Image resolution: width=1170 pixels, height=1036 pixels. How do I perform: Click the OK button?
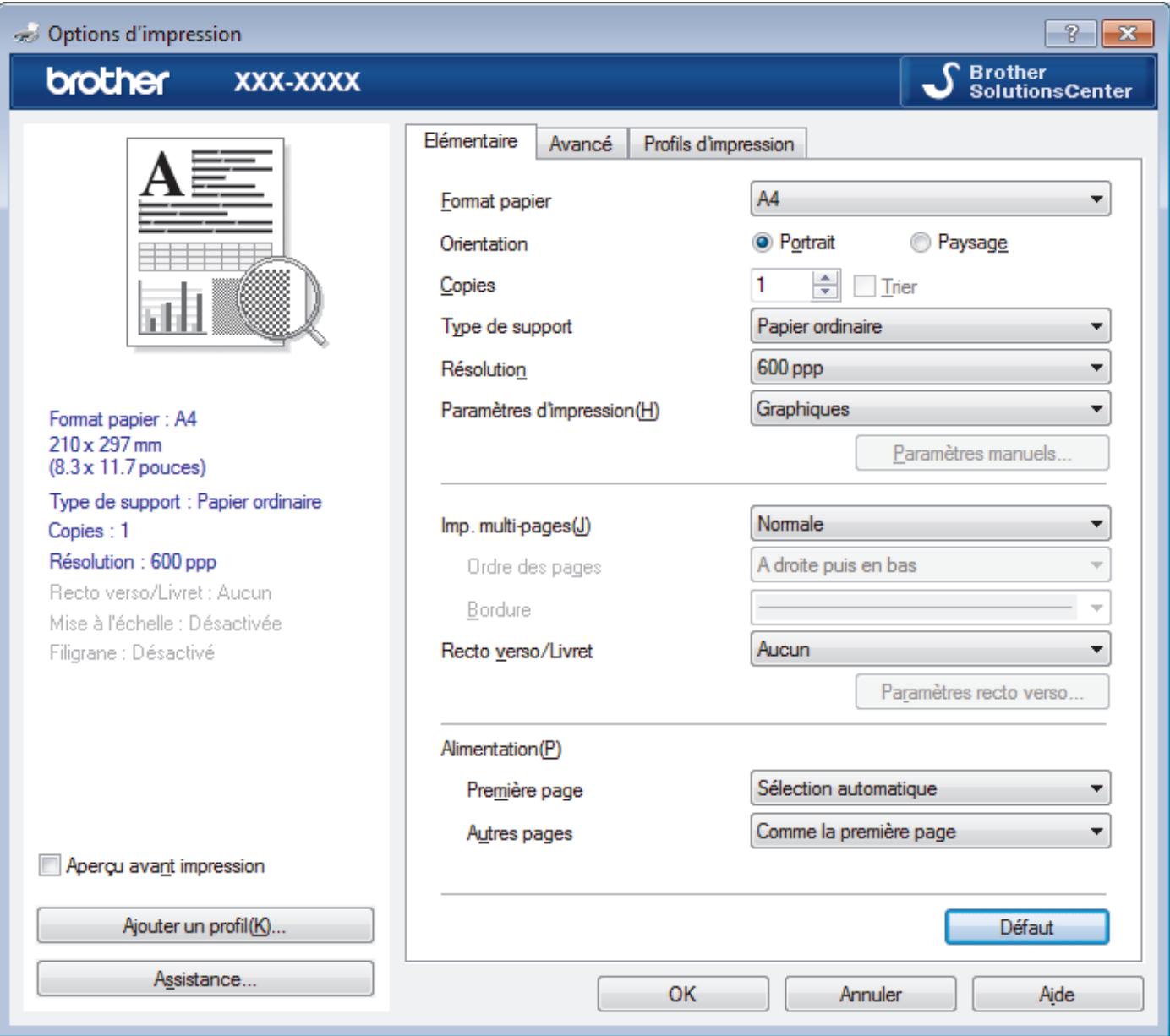point(682,995)
